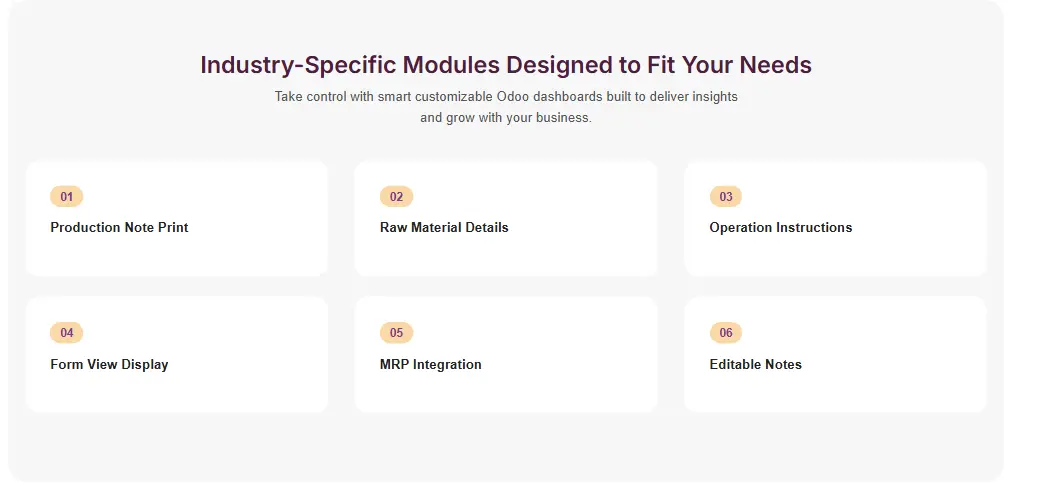Click blank area under Raw Material Details title
The height and width of the screenshot is (487, 1038).
pyautogui.click(x=505, y=254)
